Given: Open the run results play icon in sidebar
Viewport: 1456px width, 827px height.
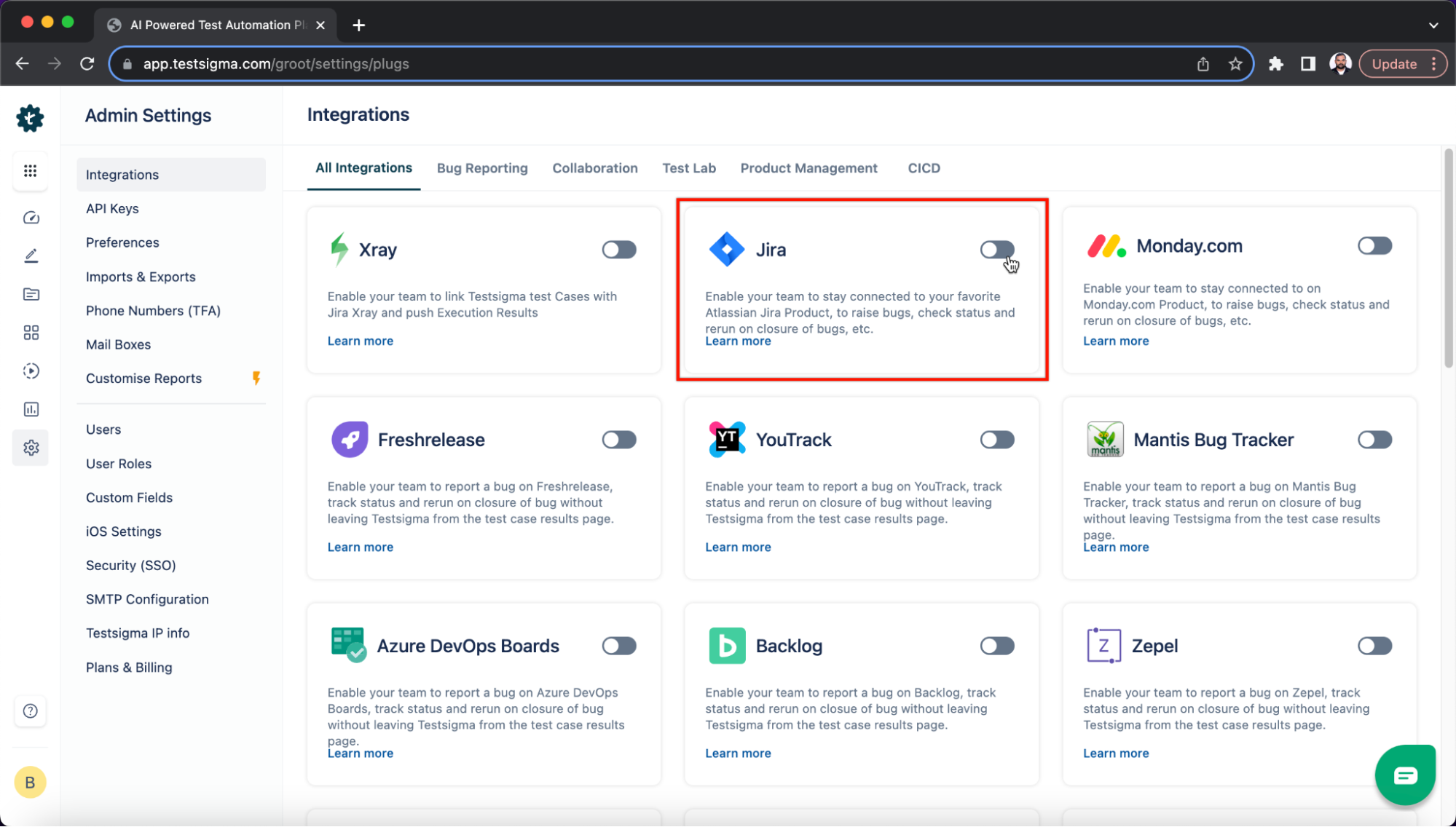Looking at the screenshot, I should [31, 371].
